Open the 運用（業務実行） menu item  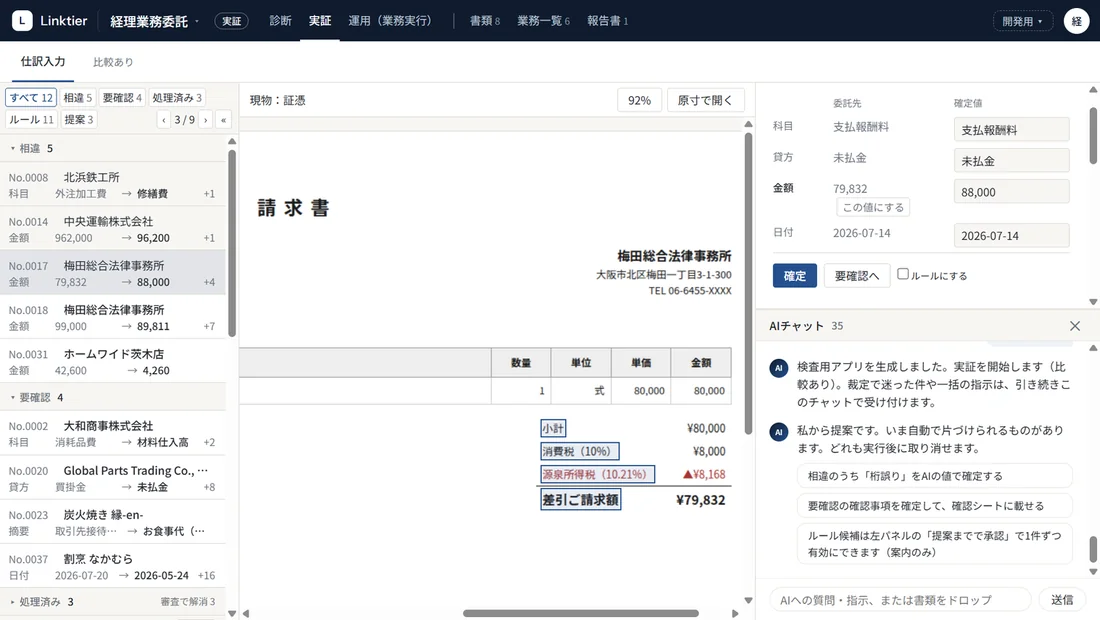click(390, 21)
